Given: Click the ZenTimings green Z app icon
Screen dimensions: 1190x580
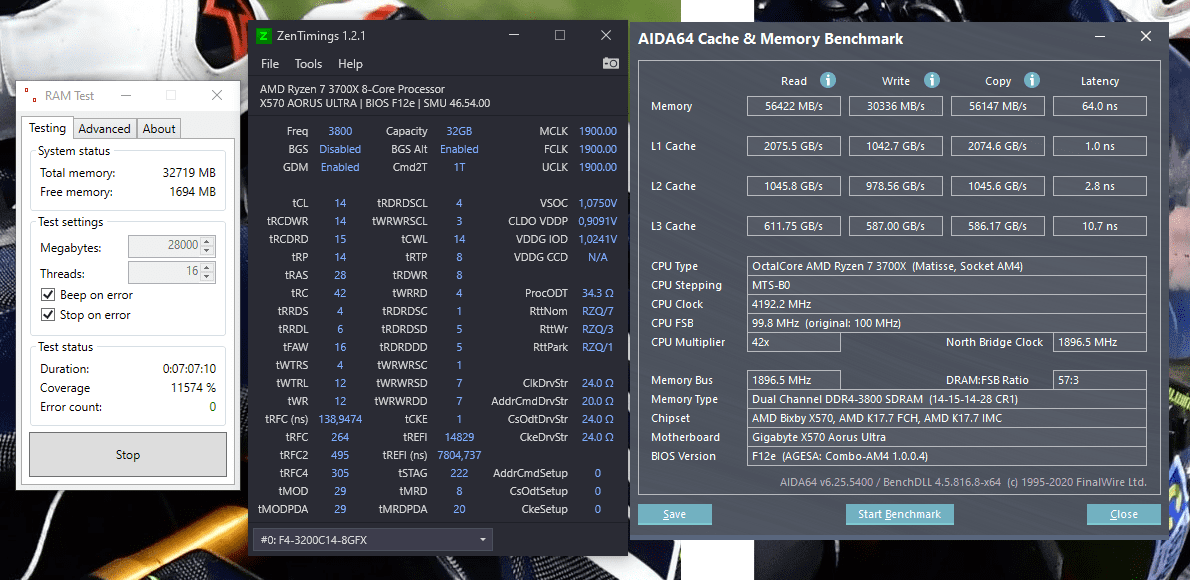Looking at the screenshot, I should click(263, 36).
